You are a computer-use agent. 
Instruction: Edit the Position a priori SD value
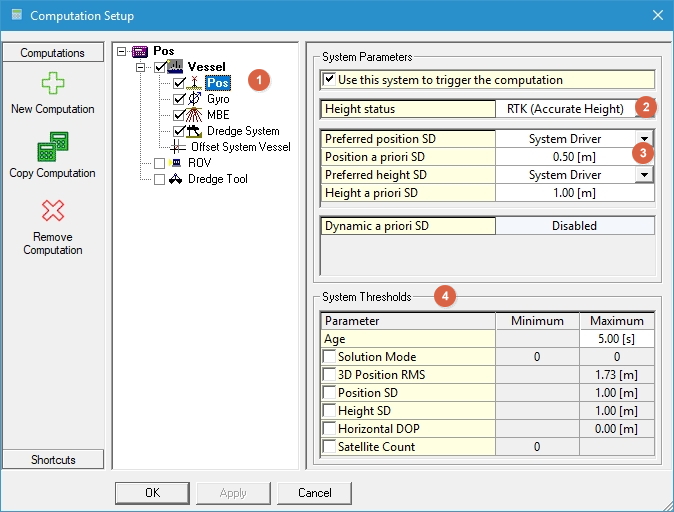(x=576, y=157)
